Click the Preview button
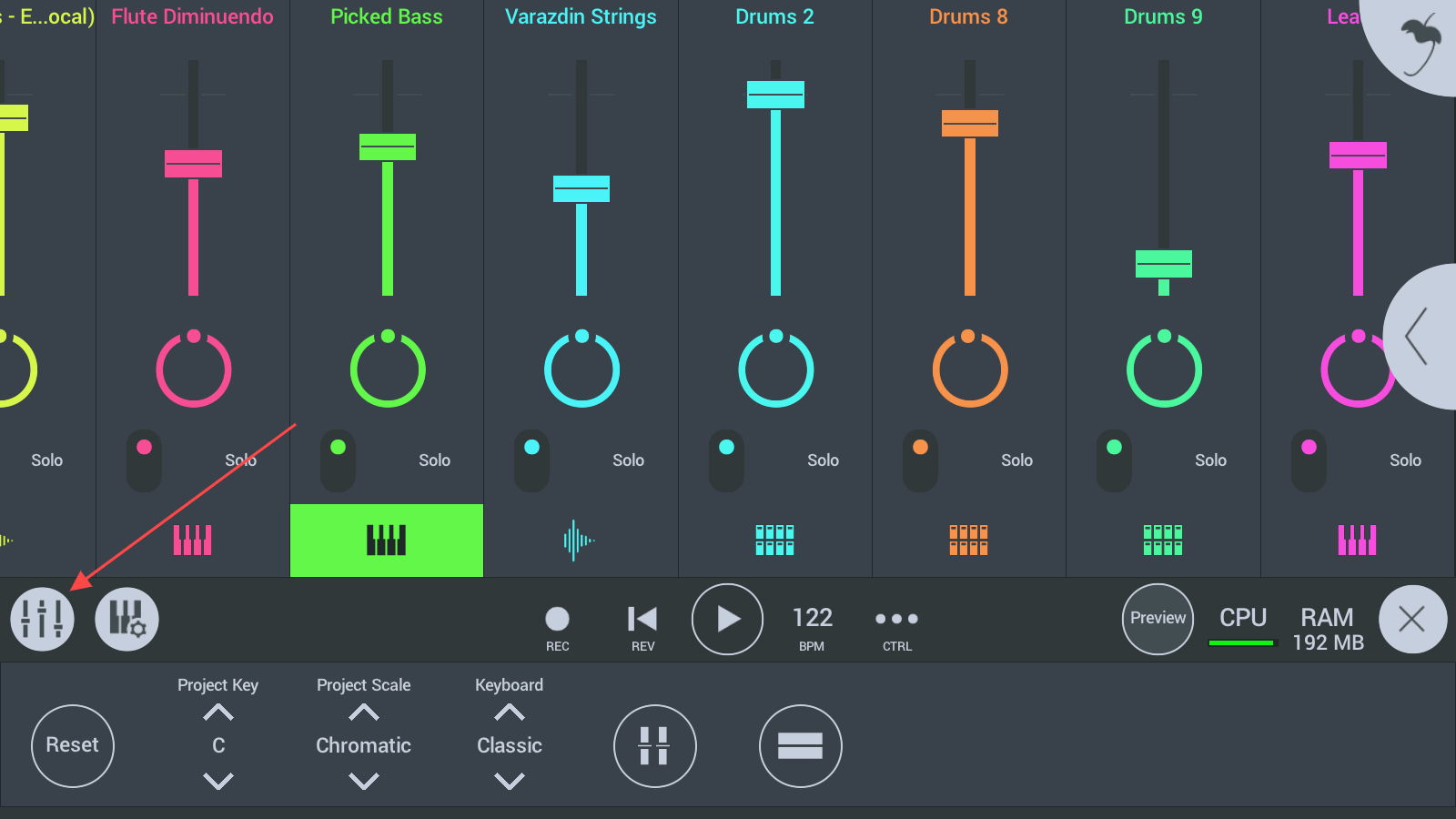Image resolution: width=1456 pixels, height=819 pixels. [1158, 619]
